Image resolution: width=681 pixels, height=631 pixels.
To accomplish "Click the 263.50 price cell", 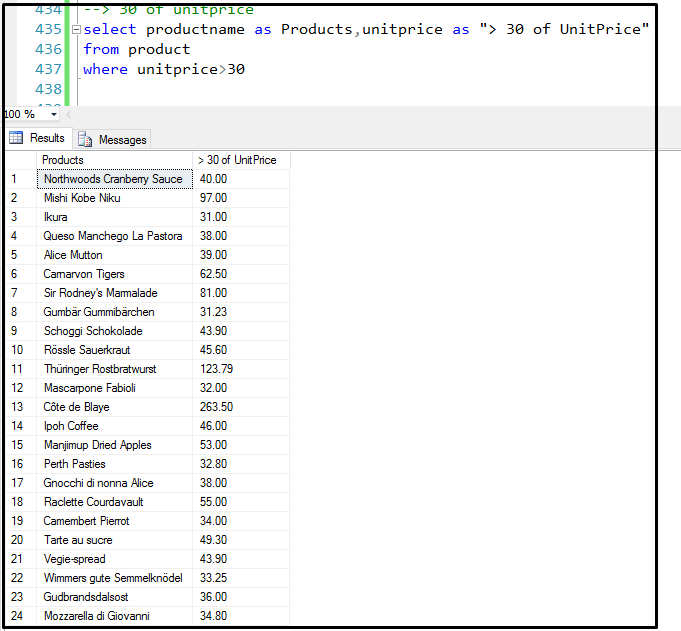I will (241, 407).
